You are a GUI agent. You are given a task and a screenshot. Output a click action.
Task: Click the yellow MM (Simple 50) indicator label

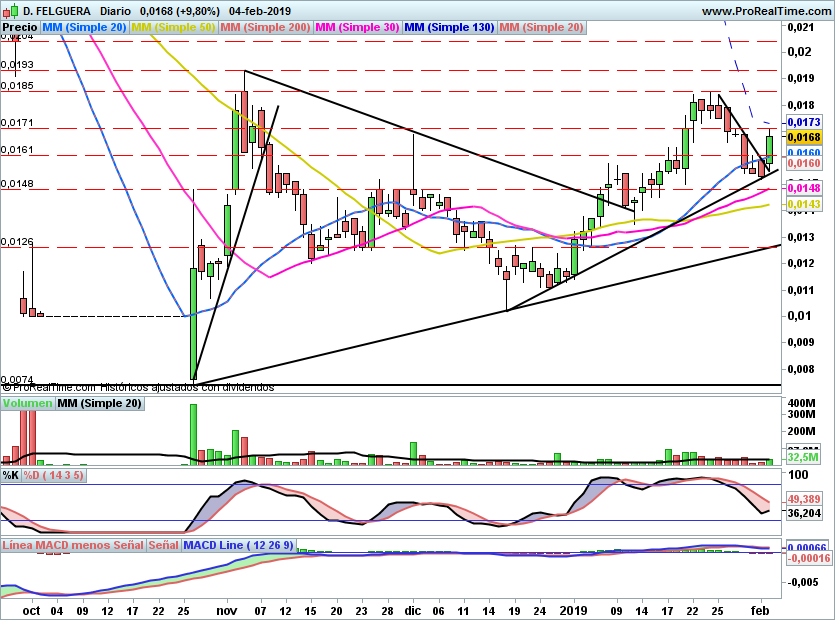click(x=173, y=27)
